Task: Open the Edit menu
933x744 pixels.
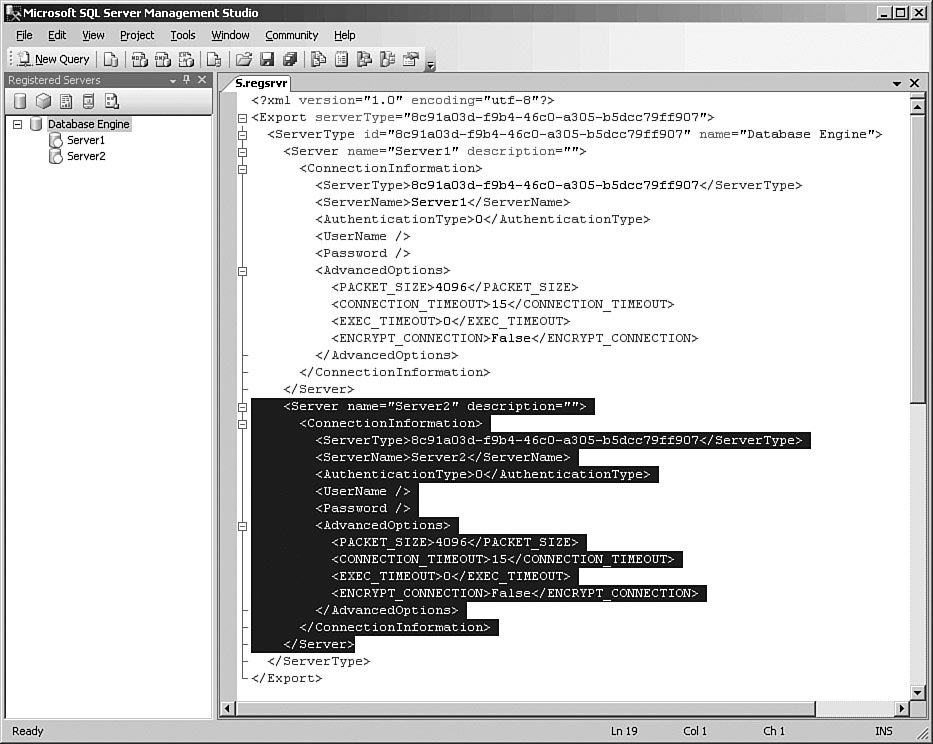Action: [57, 35]
